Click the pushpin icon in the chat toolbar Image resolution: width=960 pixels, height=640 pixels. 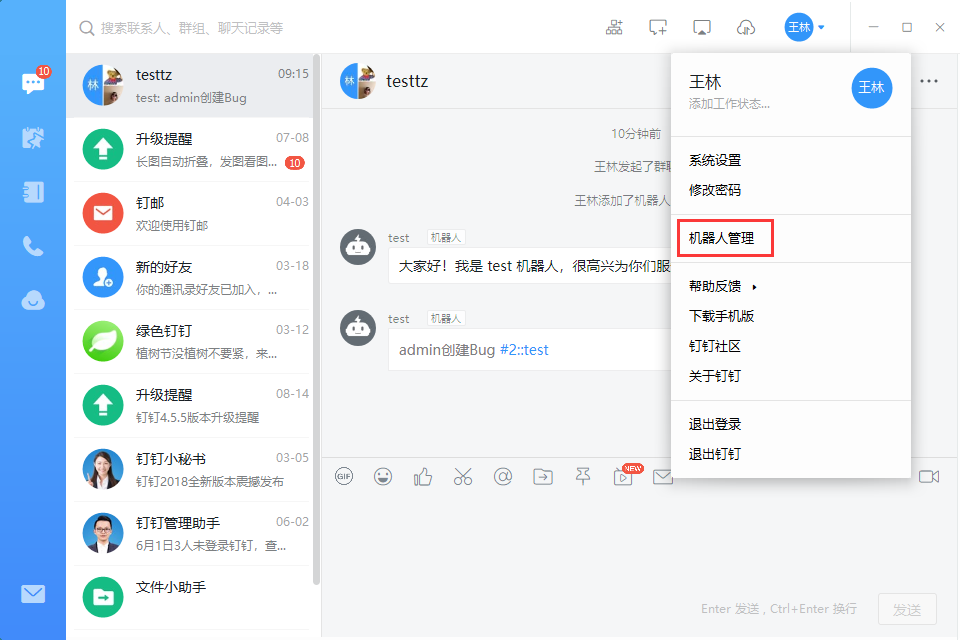(583, 476)
